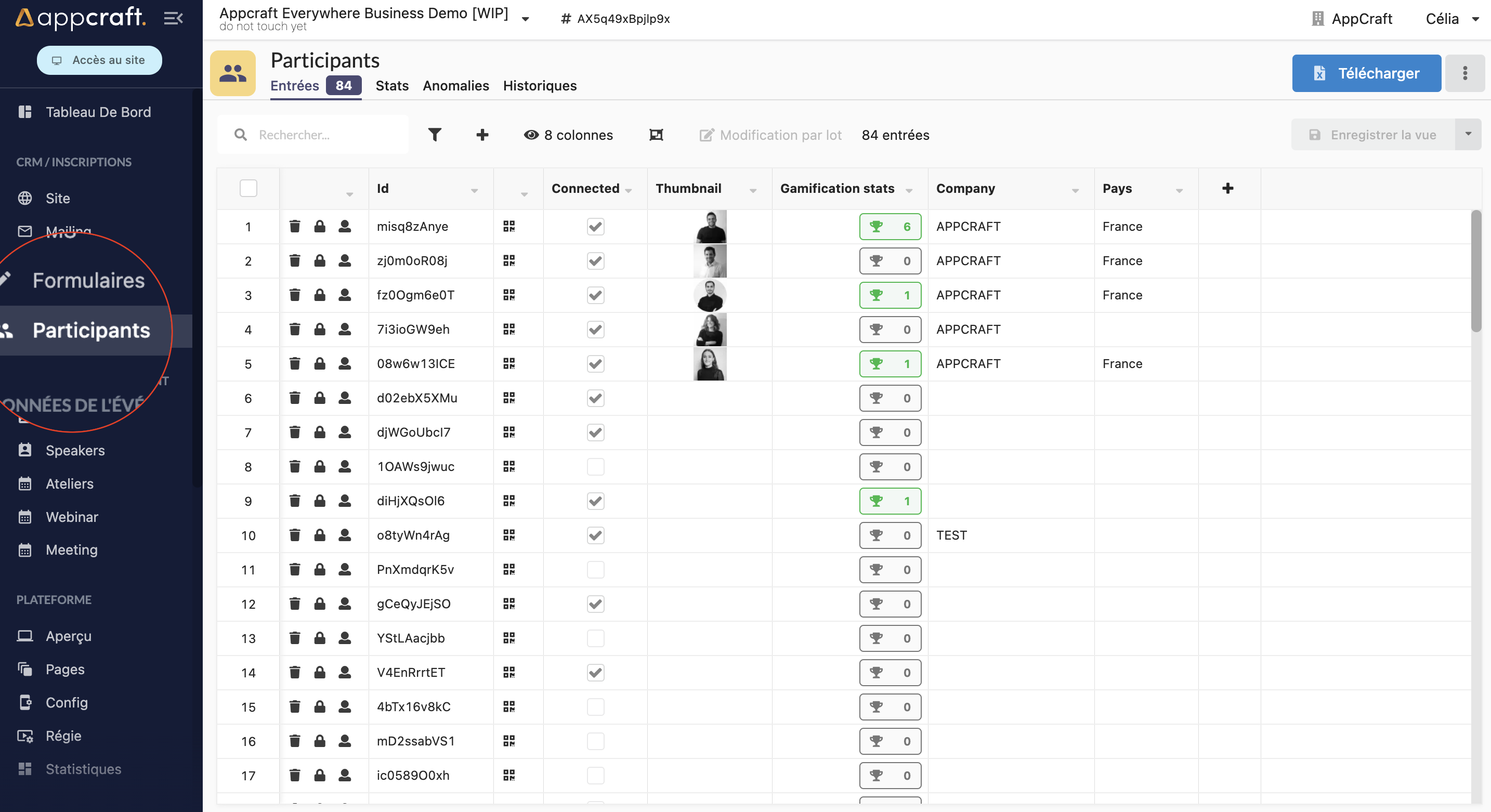1491x812 pixels.
Task: Collapse the sidebar menu icon
Action: [173, 19]
